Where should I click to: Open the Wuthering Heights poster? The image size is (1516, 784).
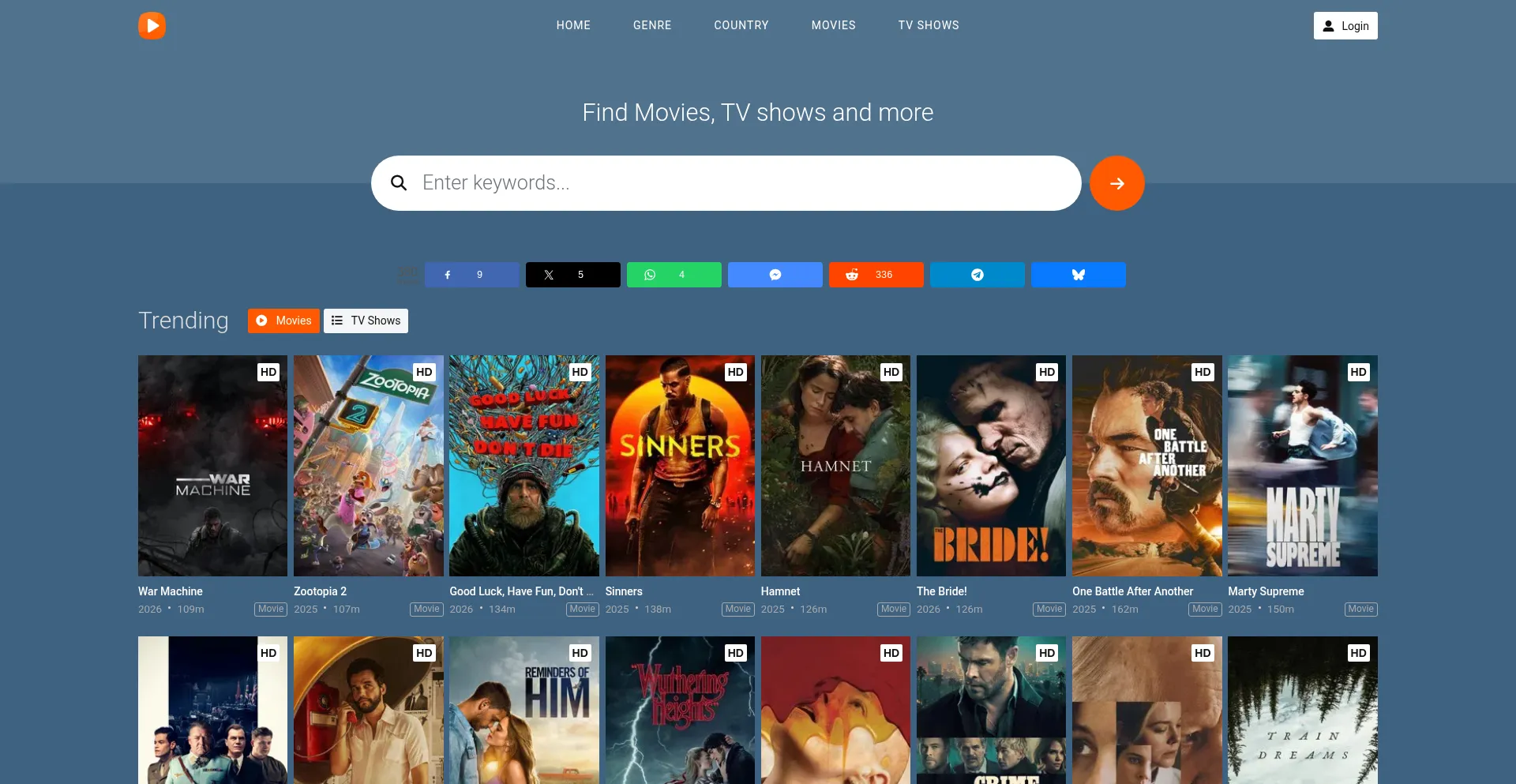point(680,711)
